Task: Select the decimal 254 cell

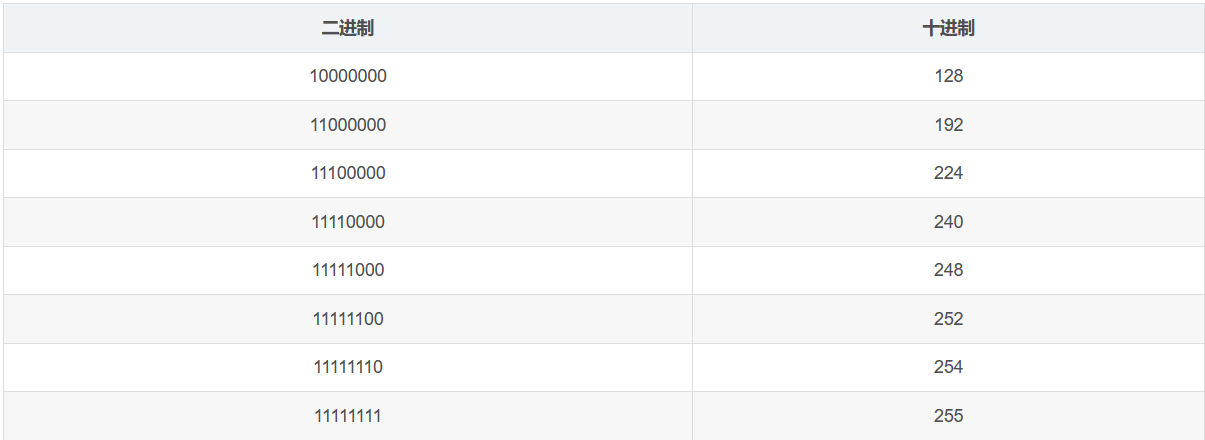Action: (947, 367)
